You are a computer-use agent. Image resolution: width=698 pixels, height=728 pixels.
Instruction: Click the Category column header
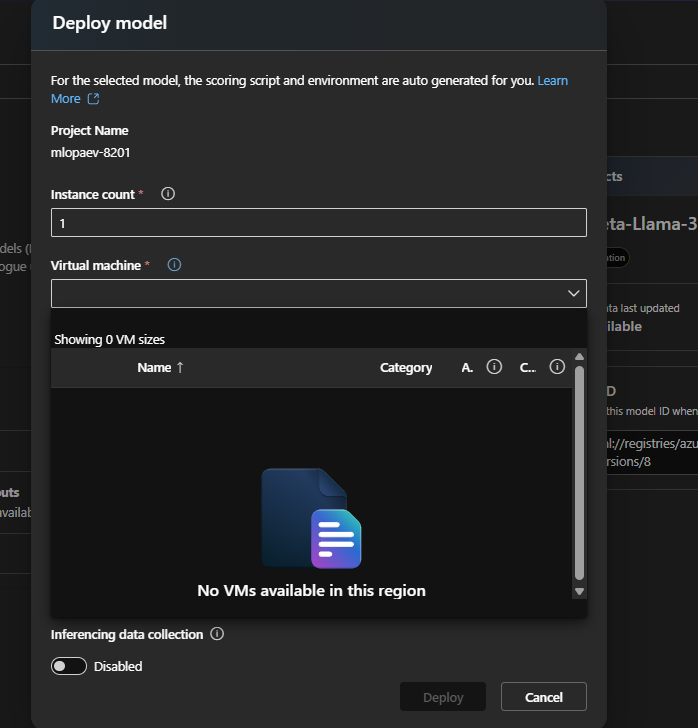coord(406,368)
